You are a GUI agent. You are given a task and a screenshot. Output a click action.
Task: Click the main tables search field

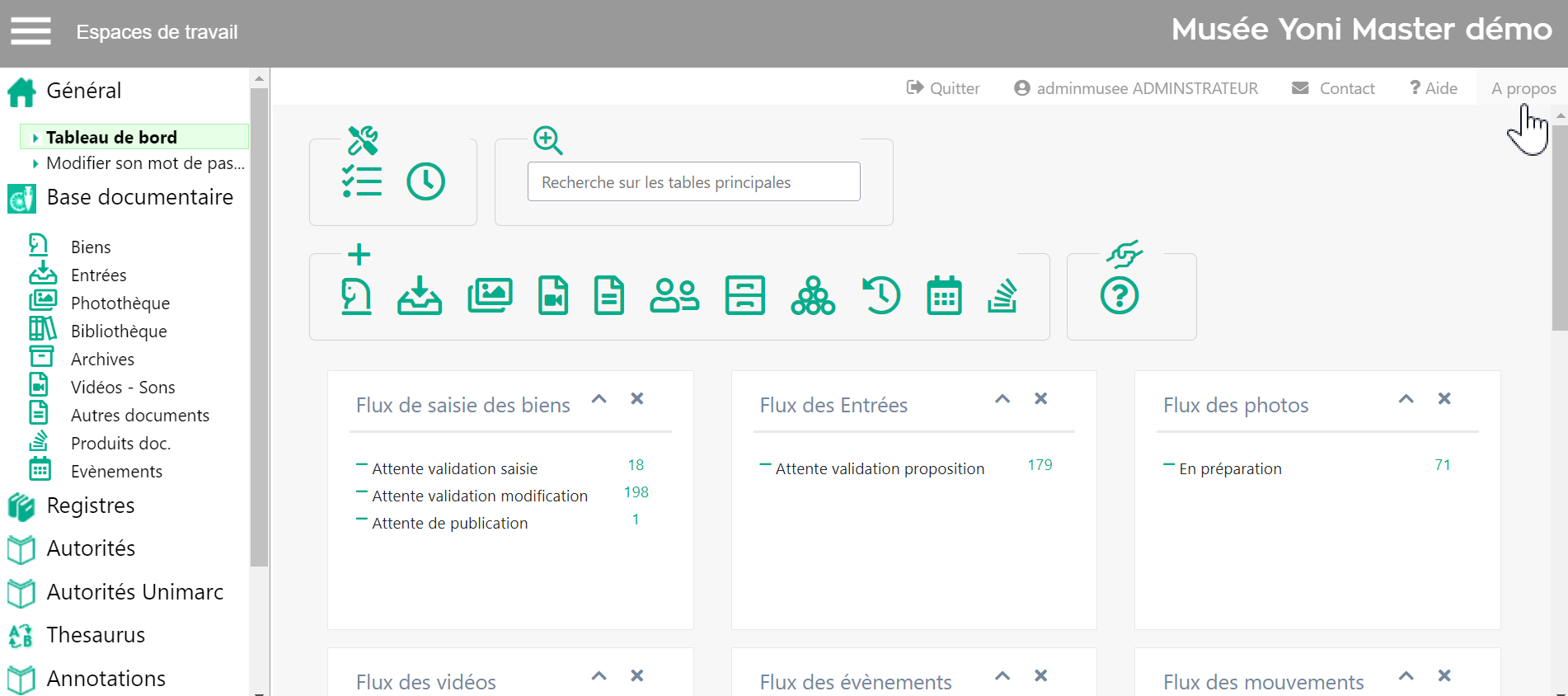[x=693, y=182]
